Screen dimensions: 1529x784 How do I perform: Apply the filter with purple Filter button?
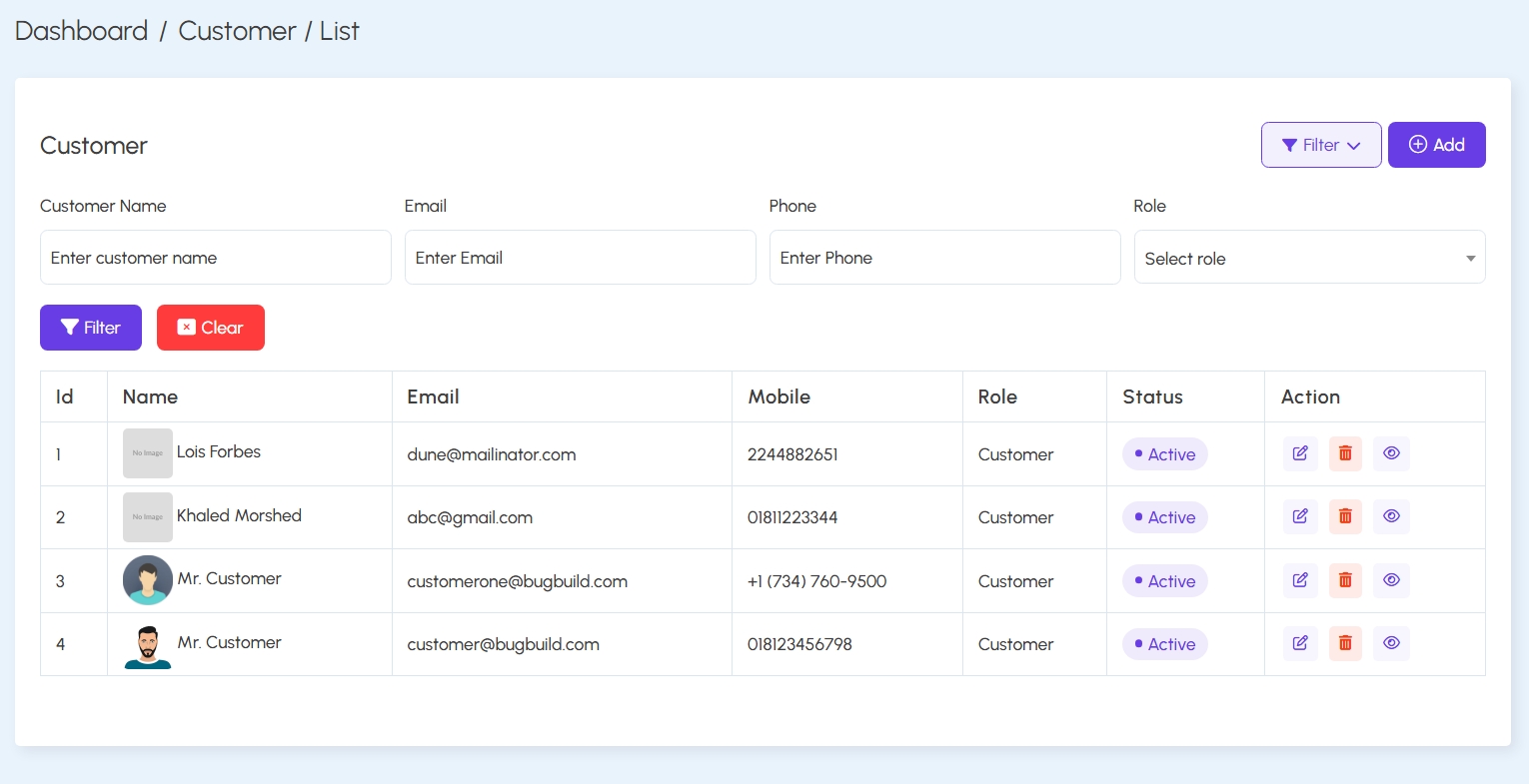91,328
